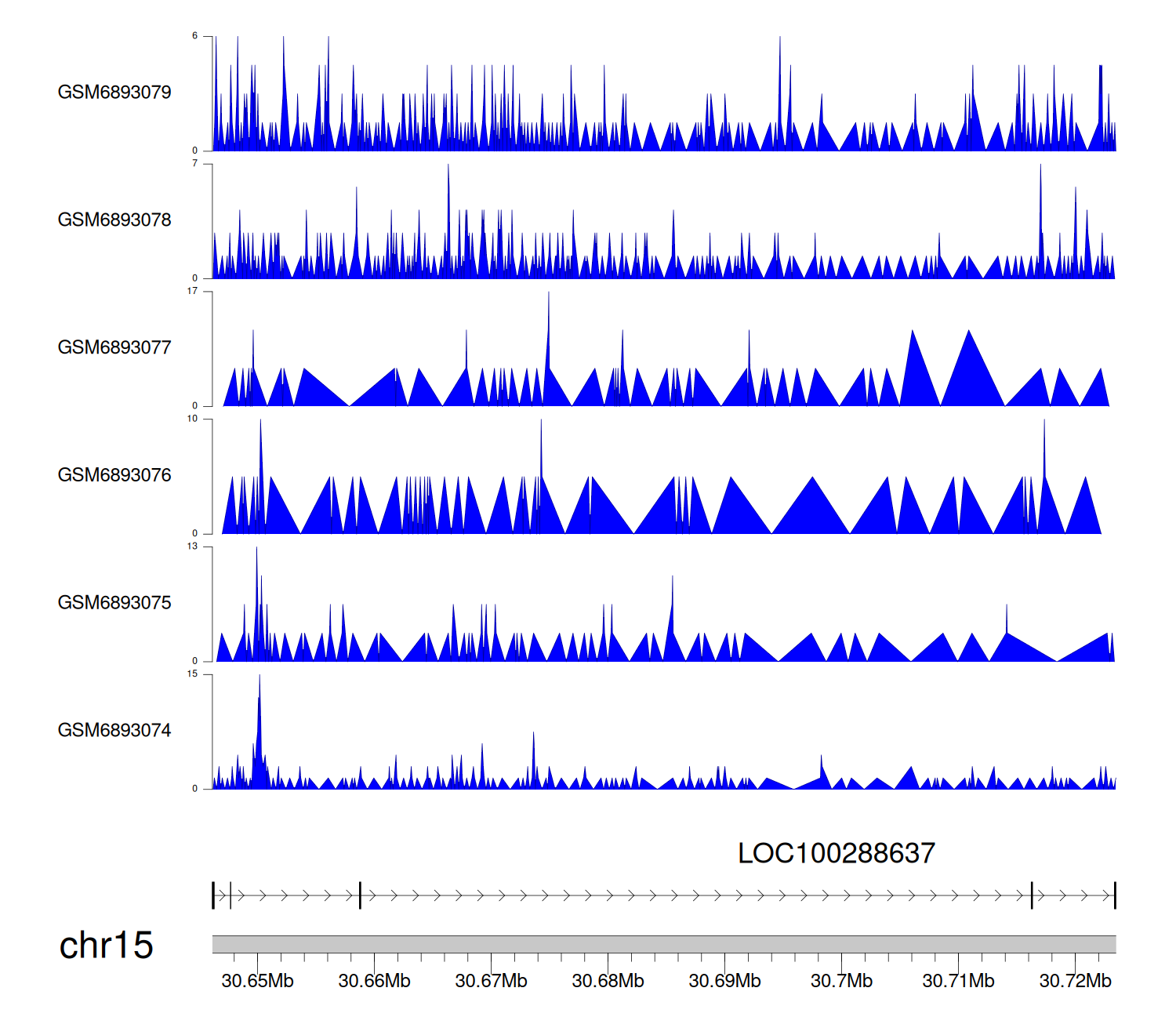Click the gray chr15 ideogram bar
1176x1035 pixels.
tap(663, 944)
